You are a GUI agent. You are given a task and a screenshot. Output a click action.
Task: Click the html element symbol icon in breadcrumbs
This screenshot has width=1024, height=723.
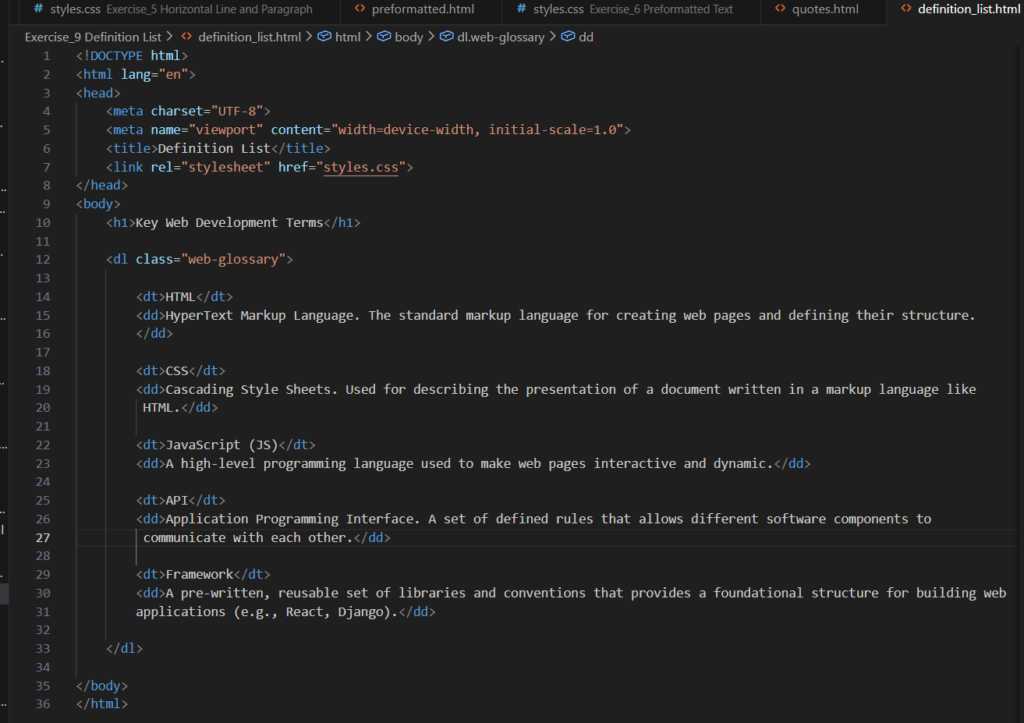coord(324,37)
